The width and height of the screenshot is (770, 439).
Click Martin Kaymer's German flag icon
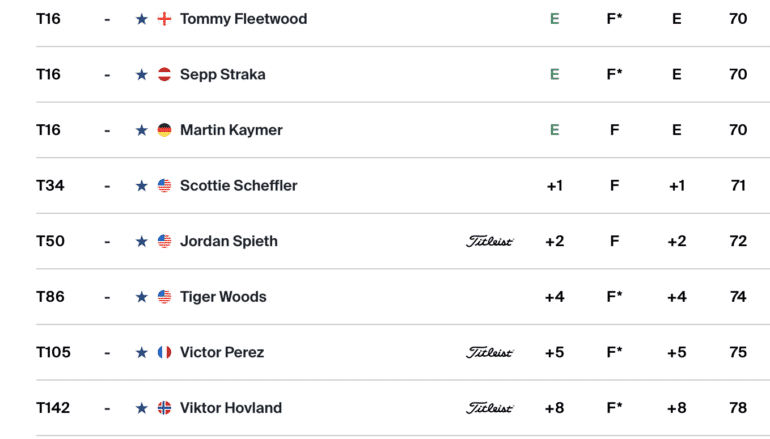[x=165, y=130]
